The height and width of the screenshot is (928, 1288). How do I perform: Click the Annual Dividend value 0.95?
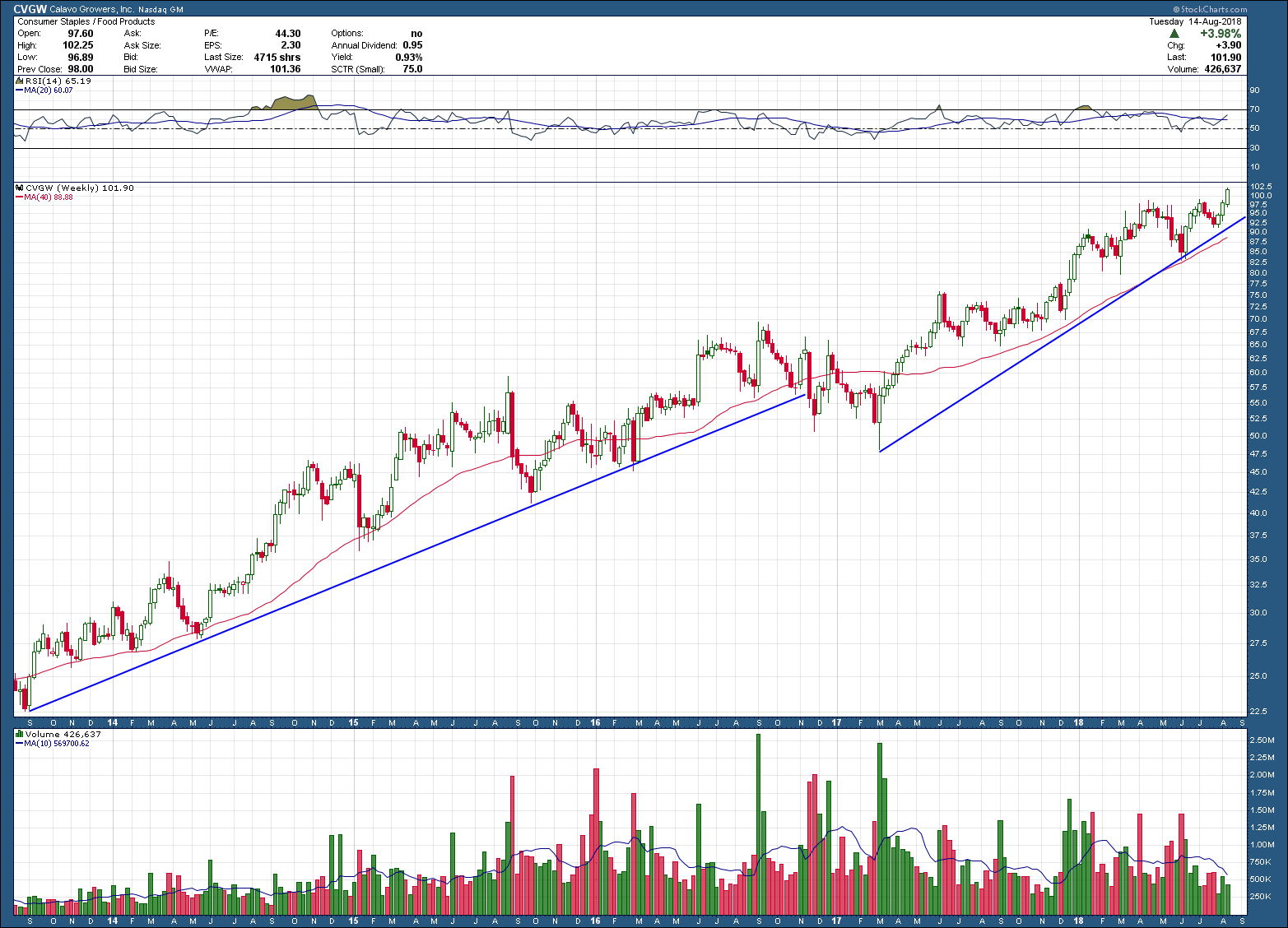coord(413,45)
